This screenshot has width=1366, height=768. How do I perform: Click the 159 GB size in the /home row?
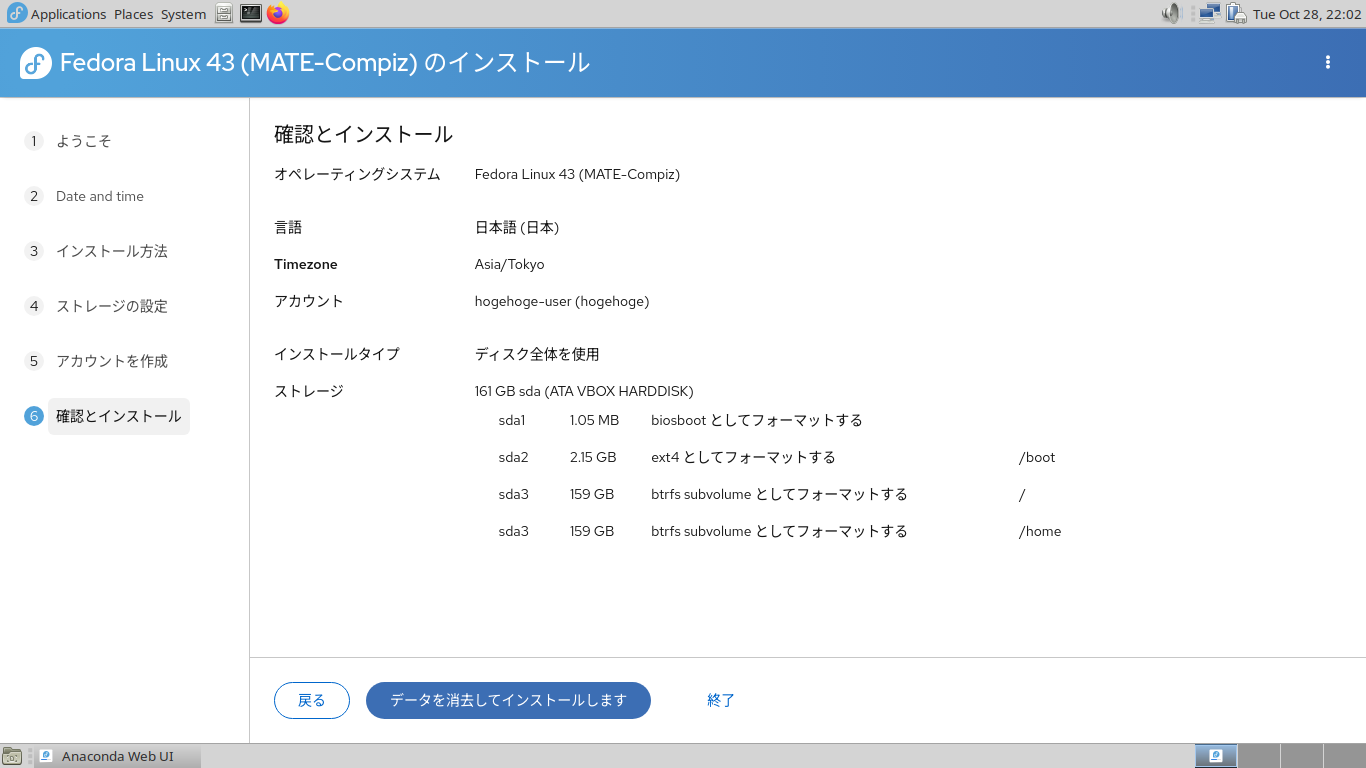[592, 531]
